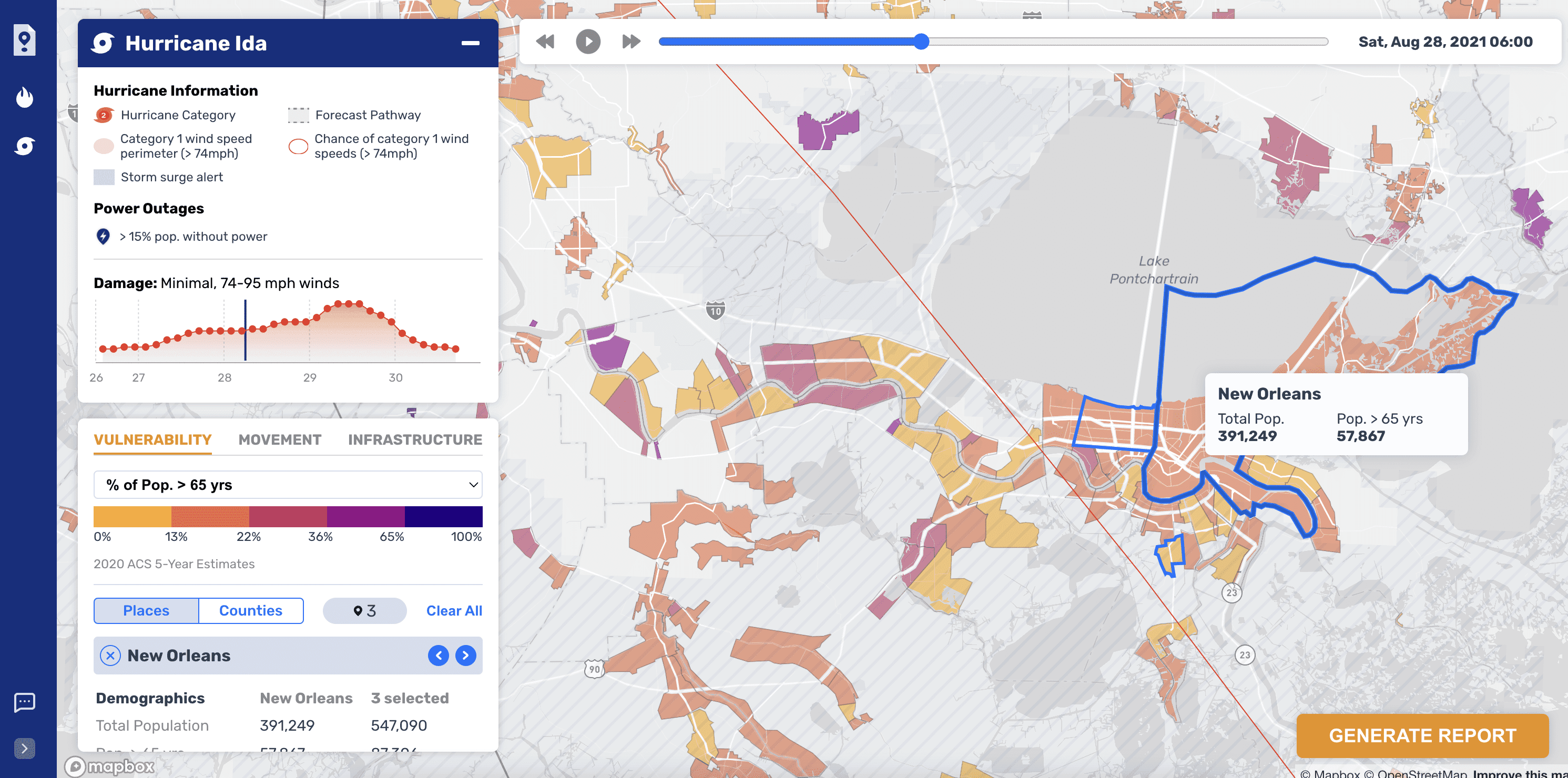Go to previous selected place arrow
Screen dimensions: 1568x778
(x=438, y=656)
